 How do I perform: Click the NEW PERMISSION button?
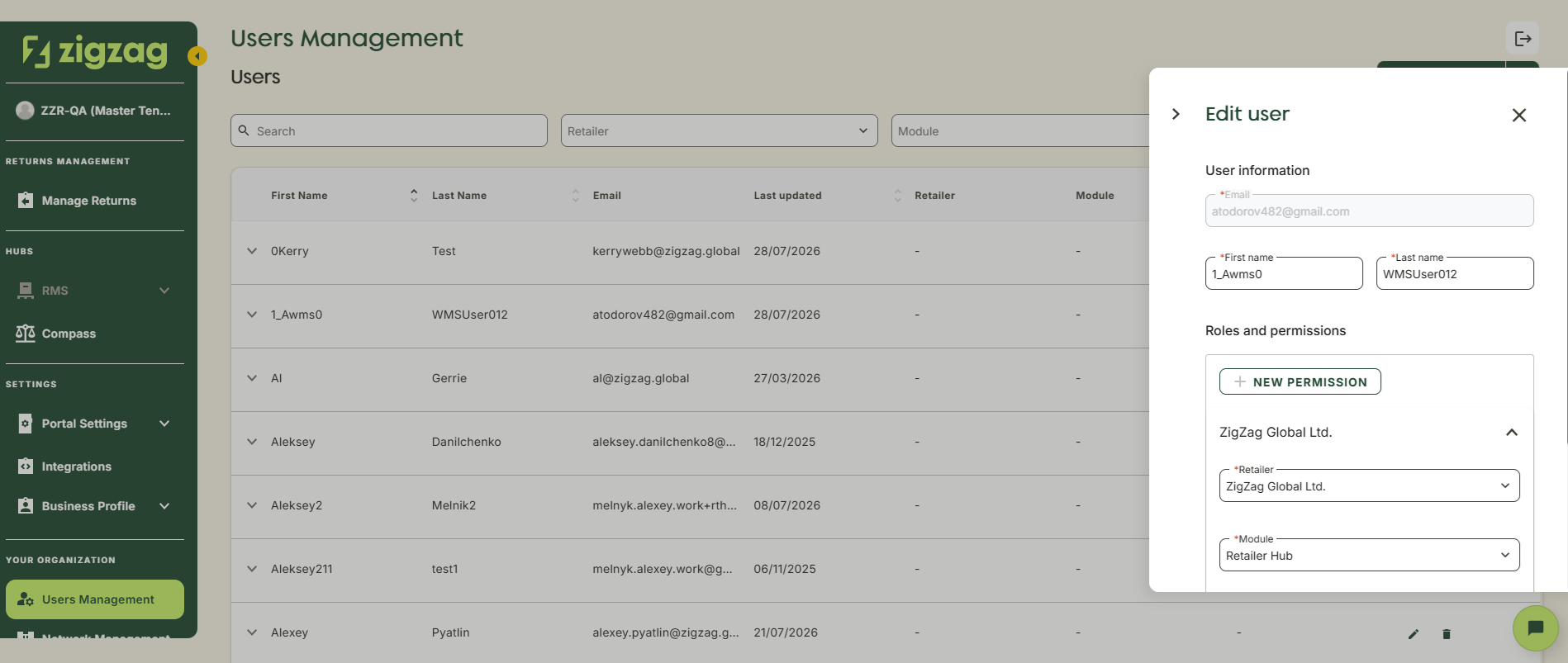(x=1300, y=381)
